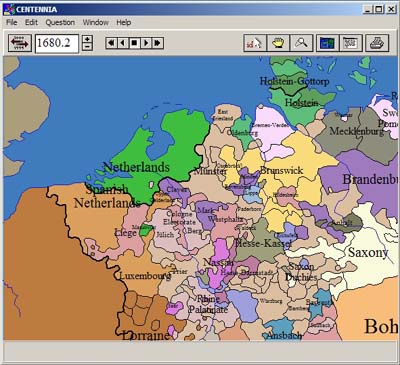The width and height of the screenshot is (400, 365).
Task: Increase the year with the plus stepper
Action: [x=87, y=39]
